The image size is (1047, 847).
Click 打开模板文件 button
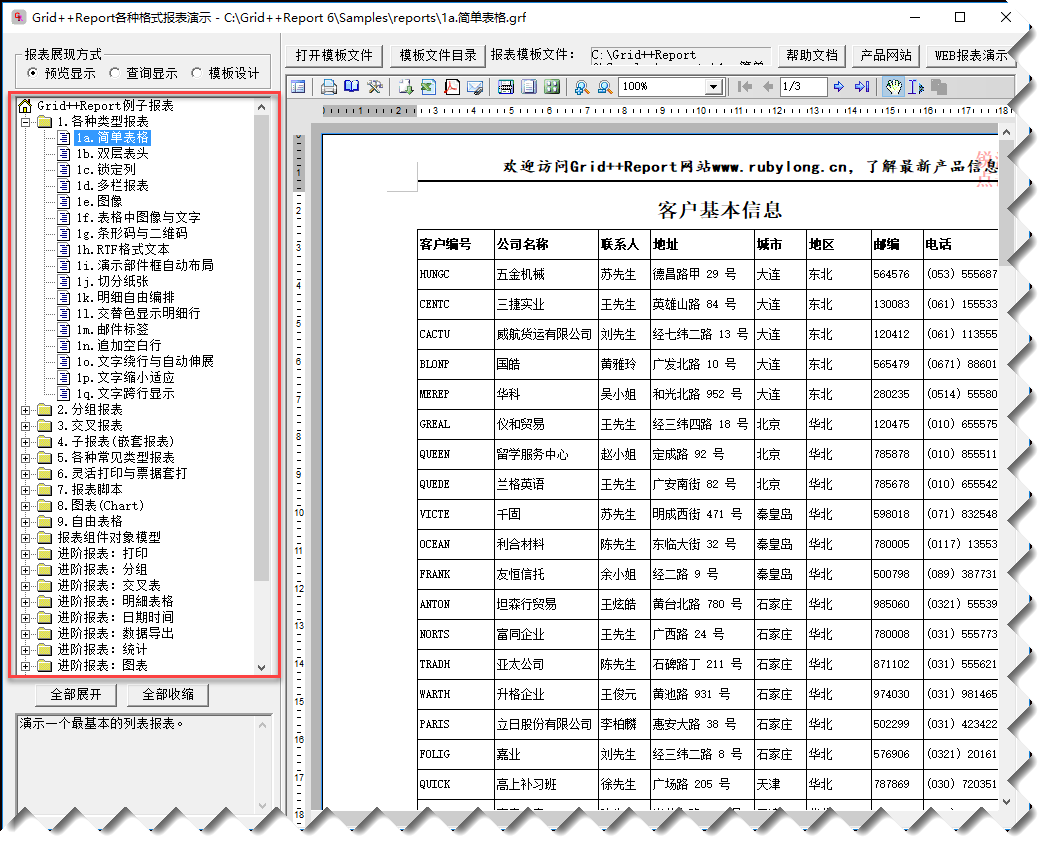[334, 55]
